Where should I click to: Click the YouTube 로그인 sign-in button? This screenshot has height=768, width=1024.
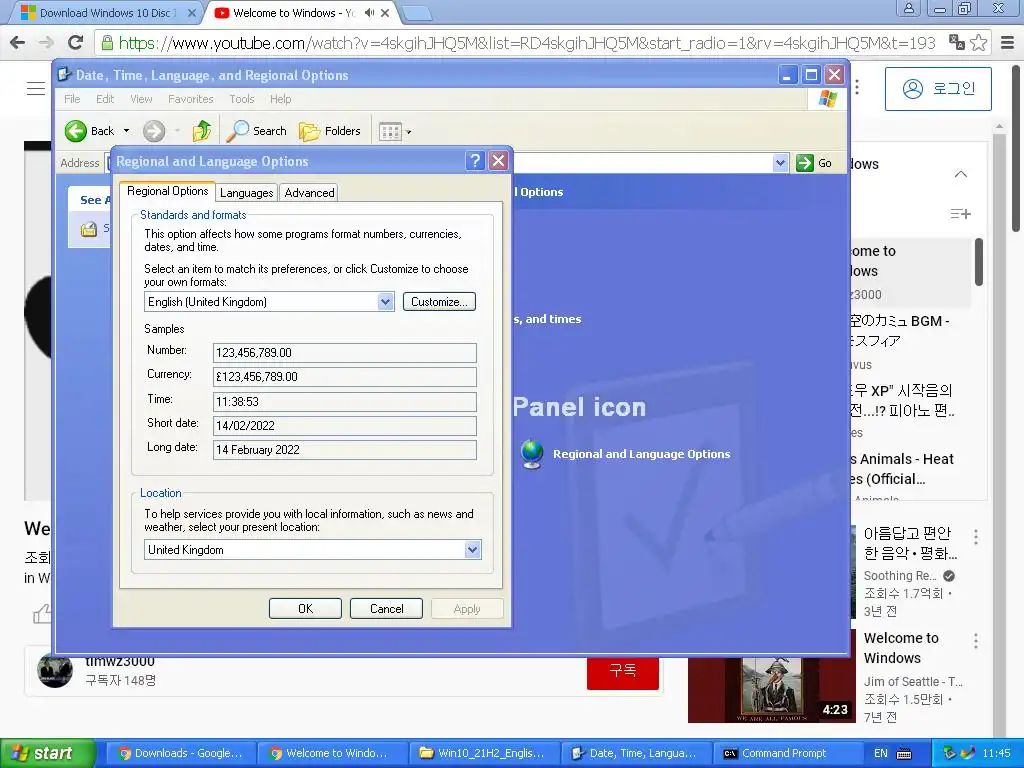[938, 89]
